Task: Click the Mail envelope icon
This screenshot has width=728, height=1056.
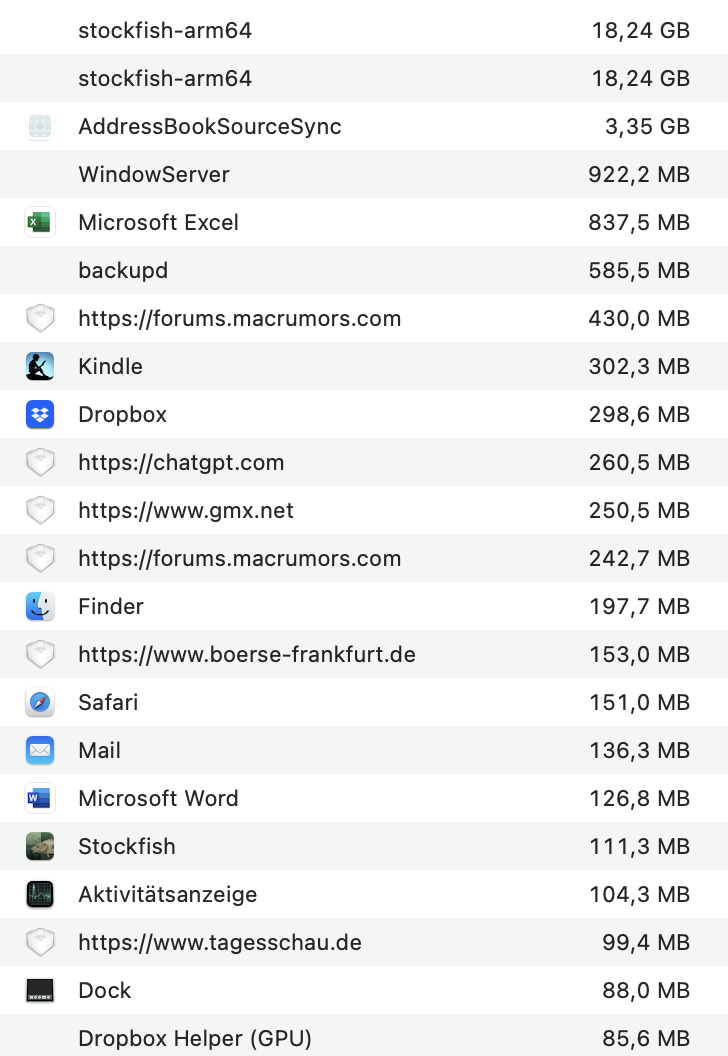Action: pyautogui.click(x=40, y=750)
